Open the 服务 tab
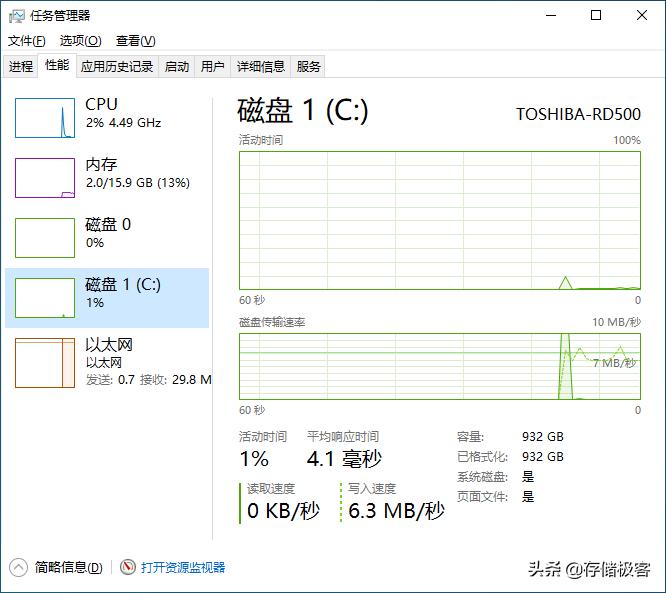This screenshot has height=593, width=666. tap(308, 66)
